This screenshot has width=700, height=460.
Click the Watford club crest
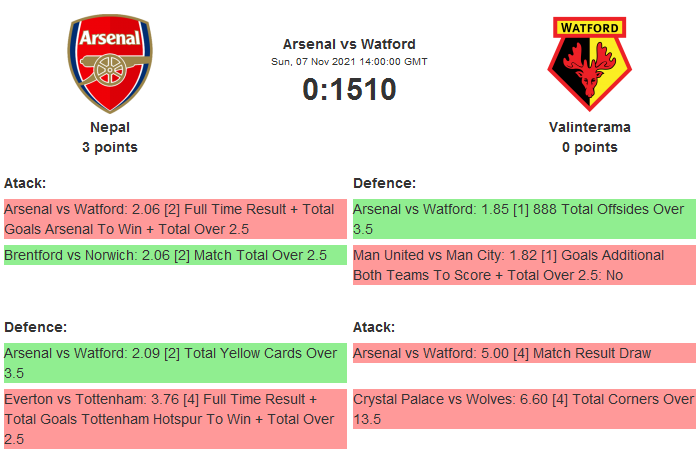click(589, 63)
